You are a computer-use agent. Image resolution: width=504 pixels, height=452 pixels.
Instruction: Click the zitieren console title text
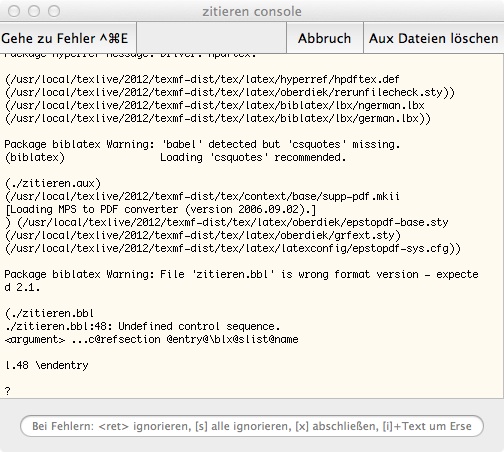point(252,11)
